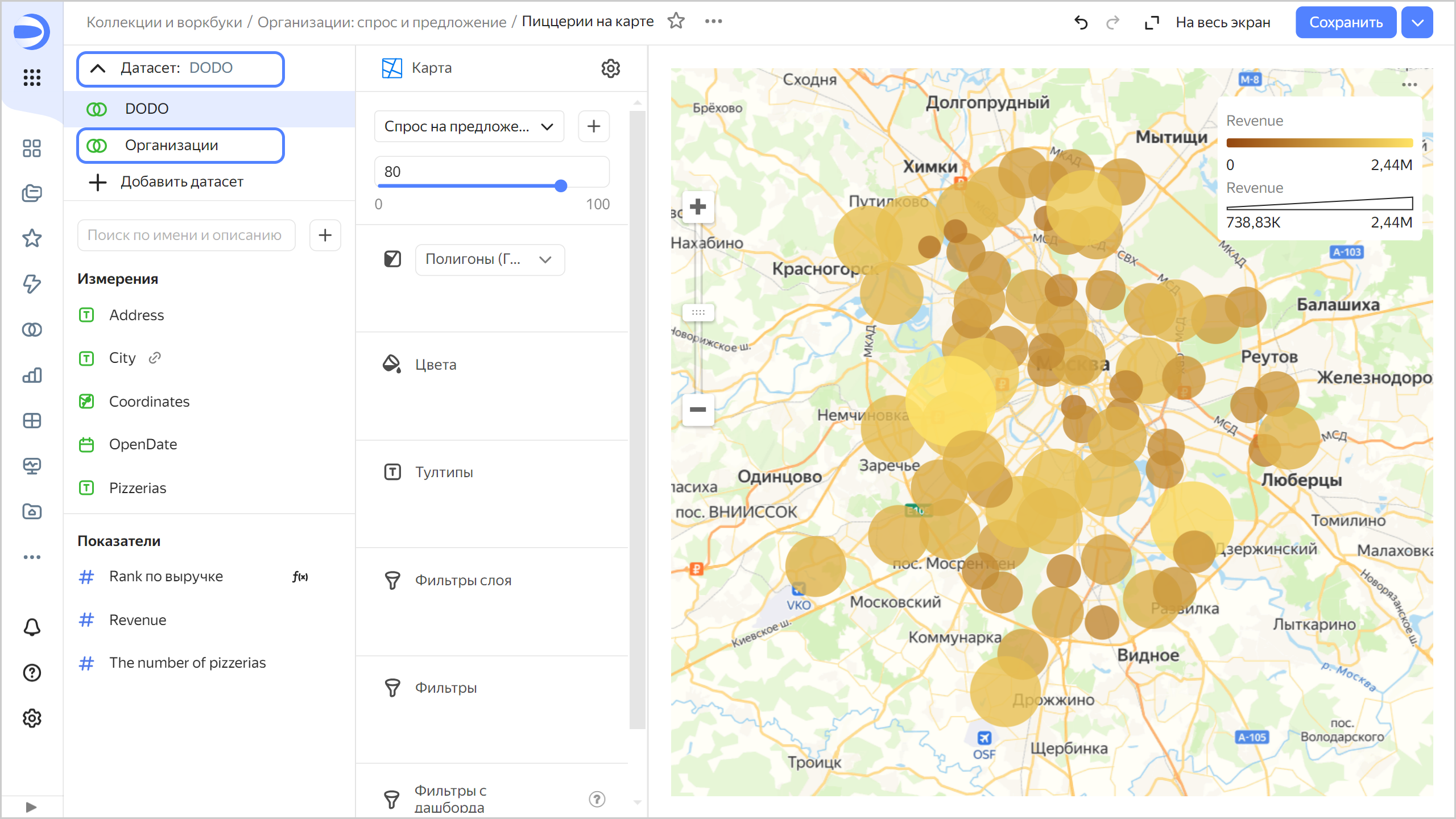This screenshot has width=1456, height=819.
Task: Select the polygon layer type icon
Action: pos(392,259)
